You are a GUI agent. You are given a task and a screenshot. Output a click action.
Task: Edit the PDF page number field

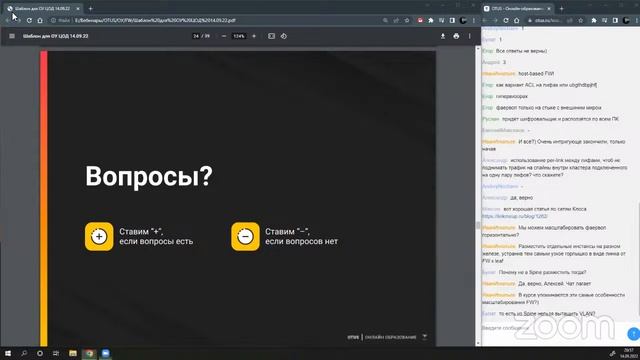pos(196,36)
